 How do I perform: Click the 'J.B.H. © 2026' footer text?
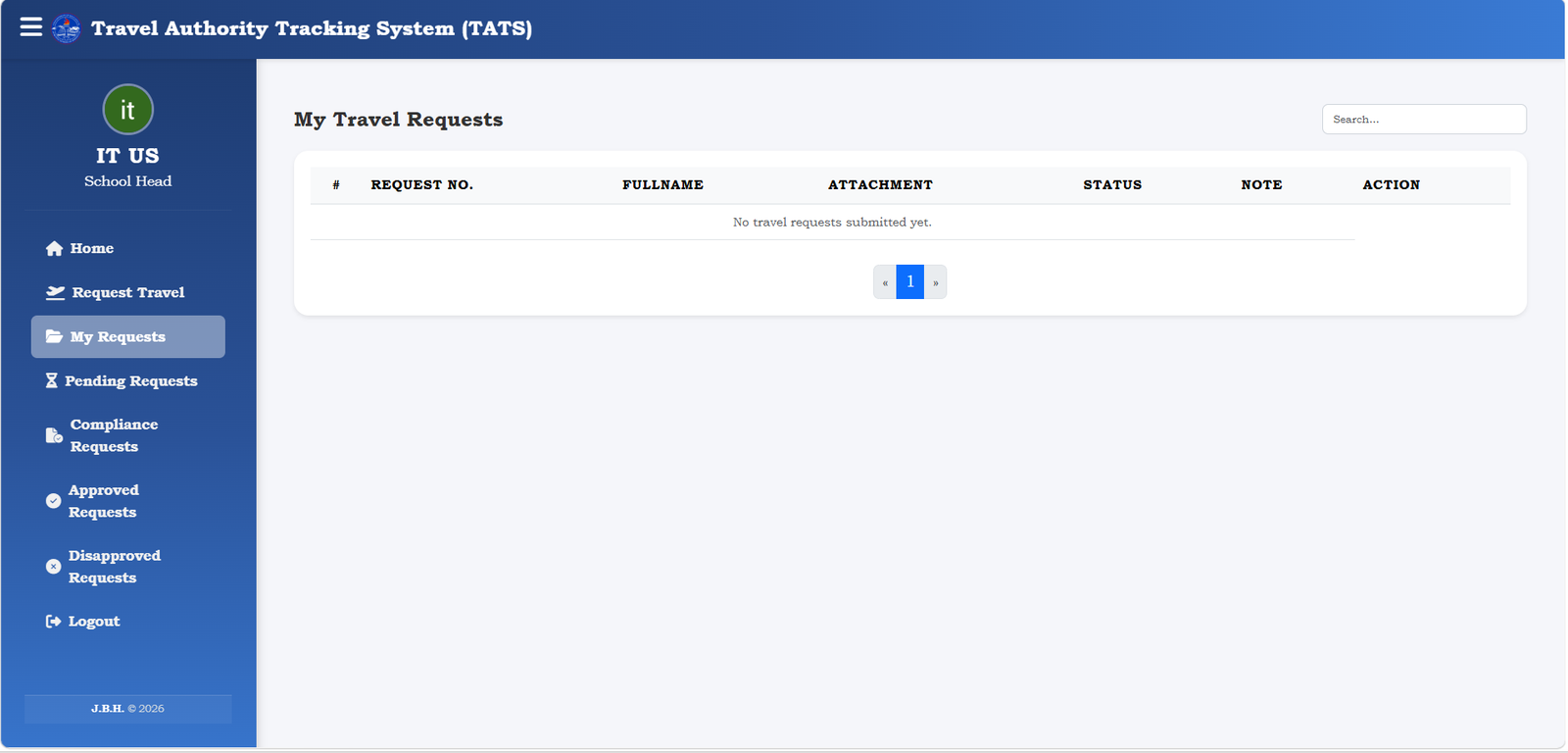[x=128, y=709]
